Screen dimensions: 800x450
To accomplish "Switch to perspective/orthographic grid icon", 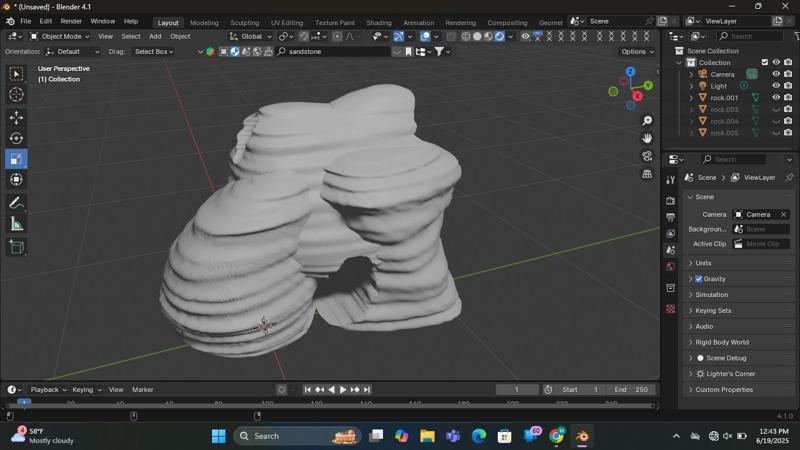I will coord(648,174).
